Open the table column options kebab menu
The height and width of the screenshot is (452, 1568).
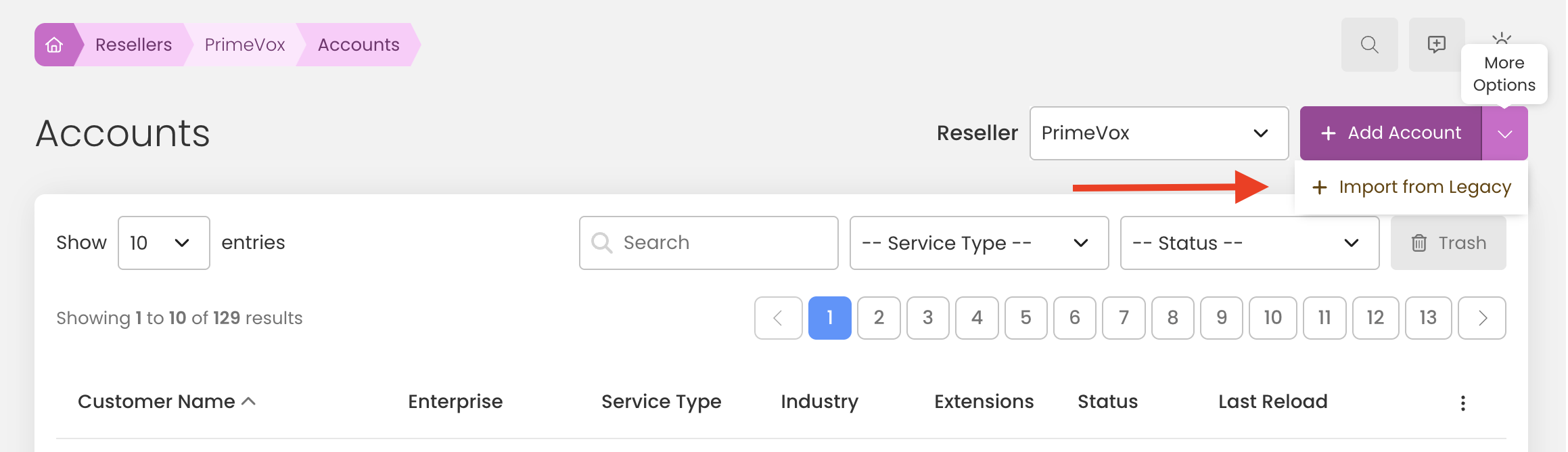click(x=1462, y=403)
